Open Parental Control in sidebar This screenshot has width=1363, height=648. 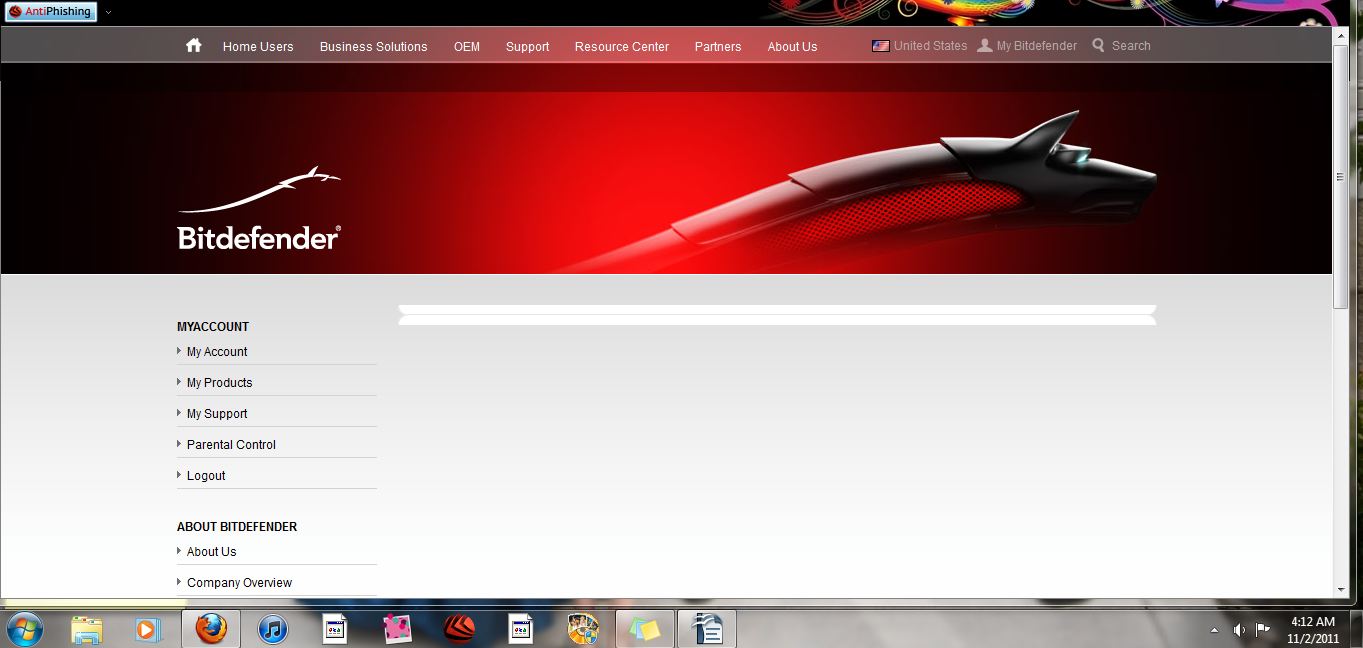231,445
